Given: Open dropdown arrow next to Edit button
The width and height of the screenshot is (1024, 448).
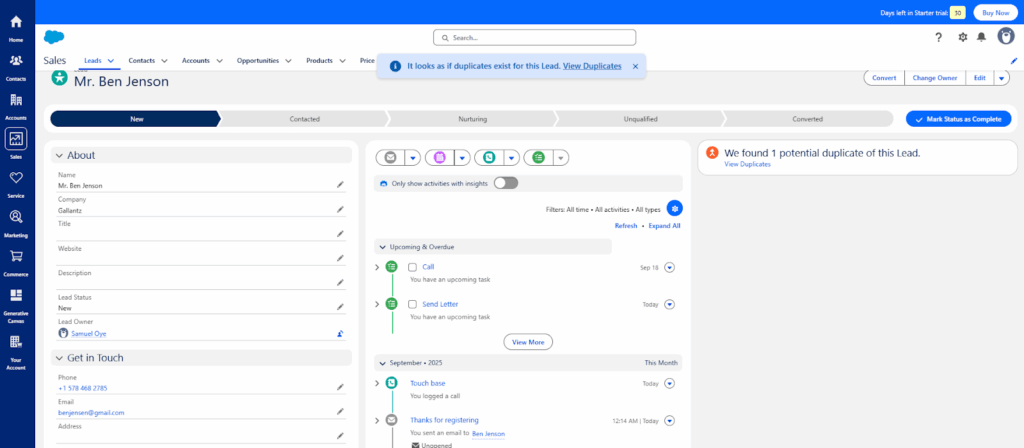Looking at the screenshot, I should (1002, 78).
